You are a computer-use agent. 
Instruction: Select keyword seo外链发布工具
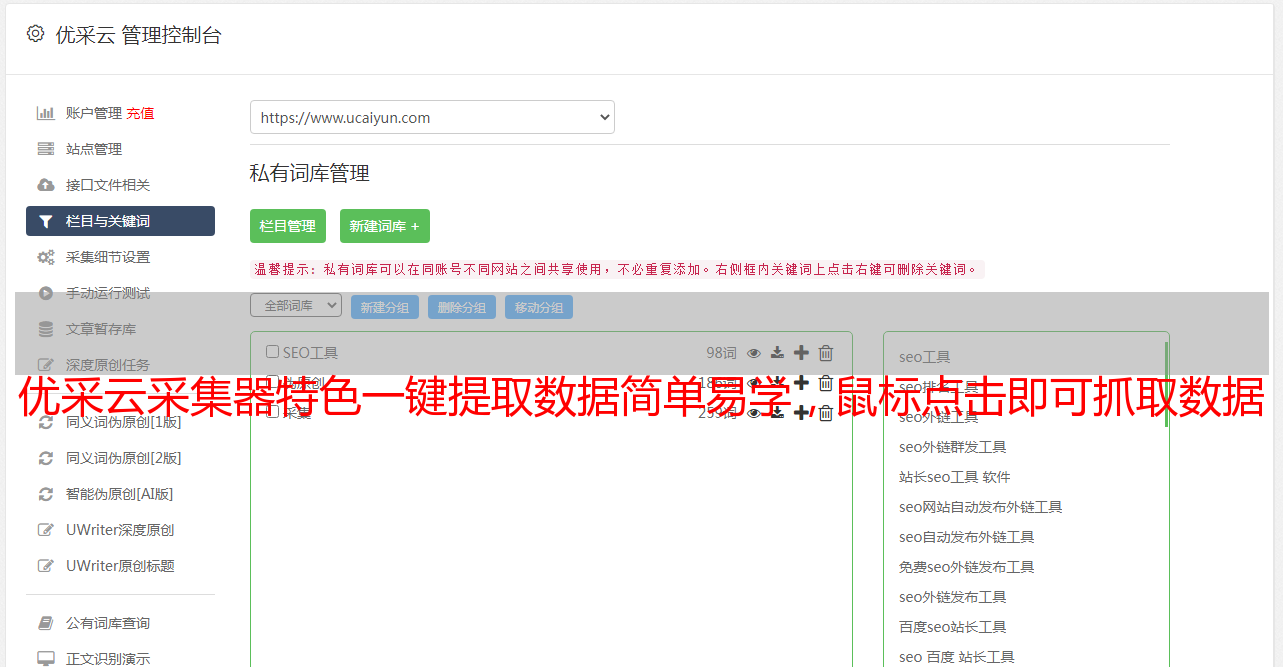pos(953,597)
